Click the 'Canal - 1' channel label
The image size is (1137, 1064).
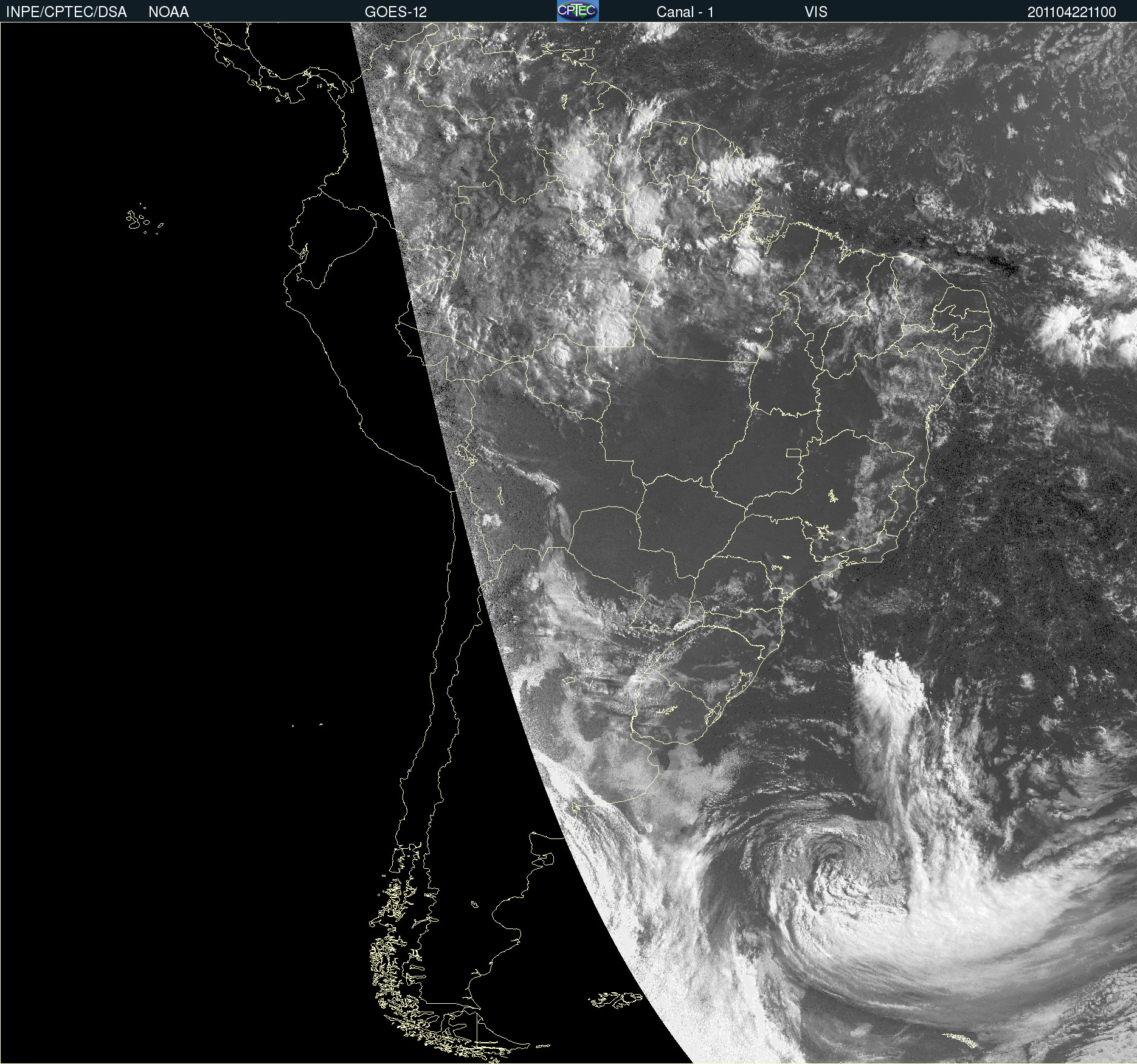coord(685,12)
